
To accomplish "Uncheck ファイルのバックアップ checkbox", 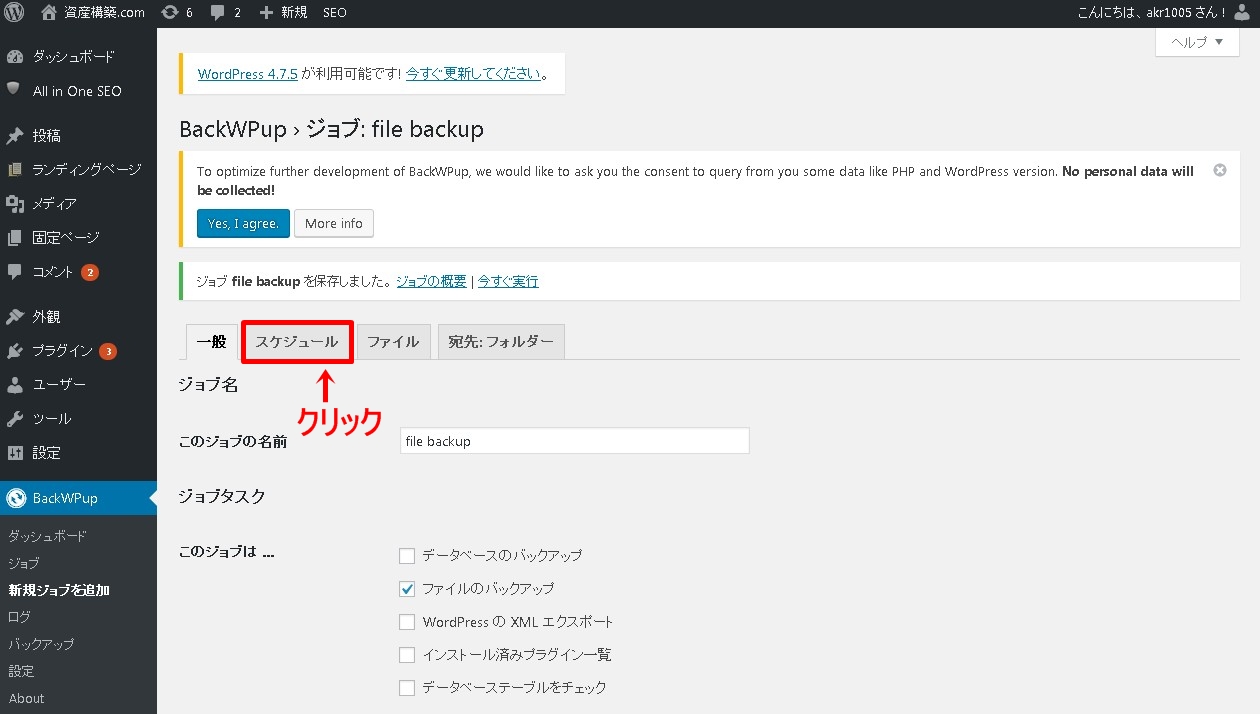I will (x=407, y=588).
